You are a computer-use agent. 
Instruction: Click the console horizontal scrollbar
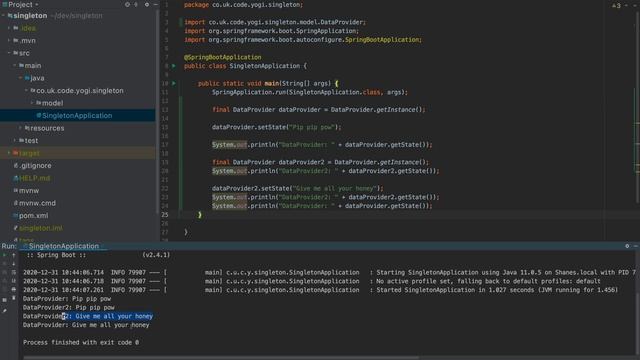220,358
